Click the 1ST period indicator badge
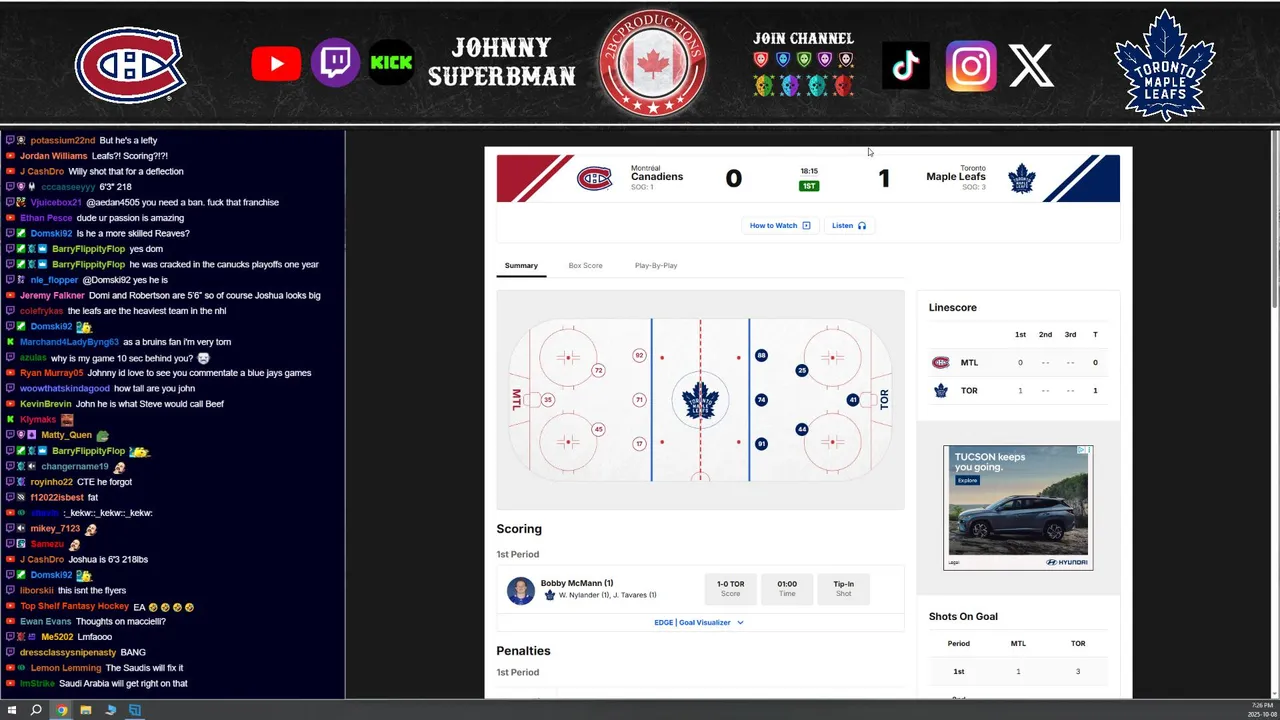This screenshot has height=720, width=1280. 809,186
